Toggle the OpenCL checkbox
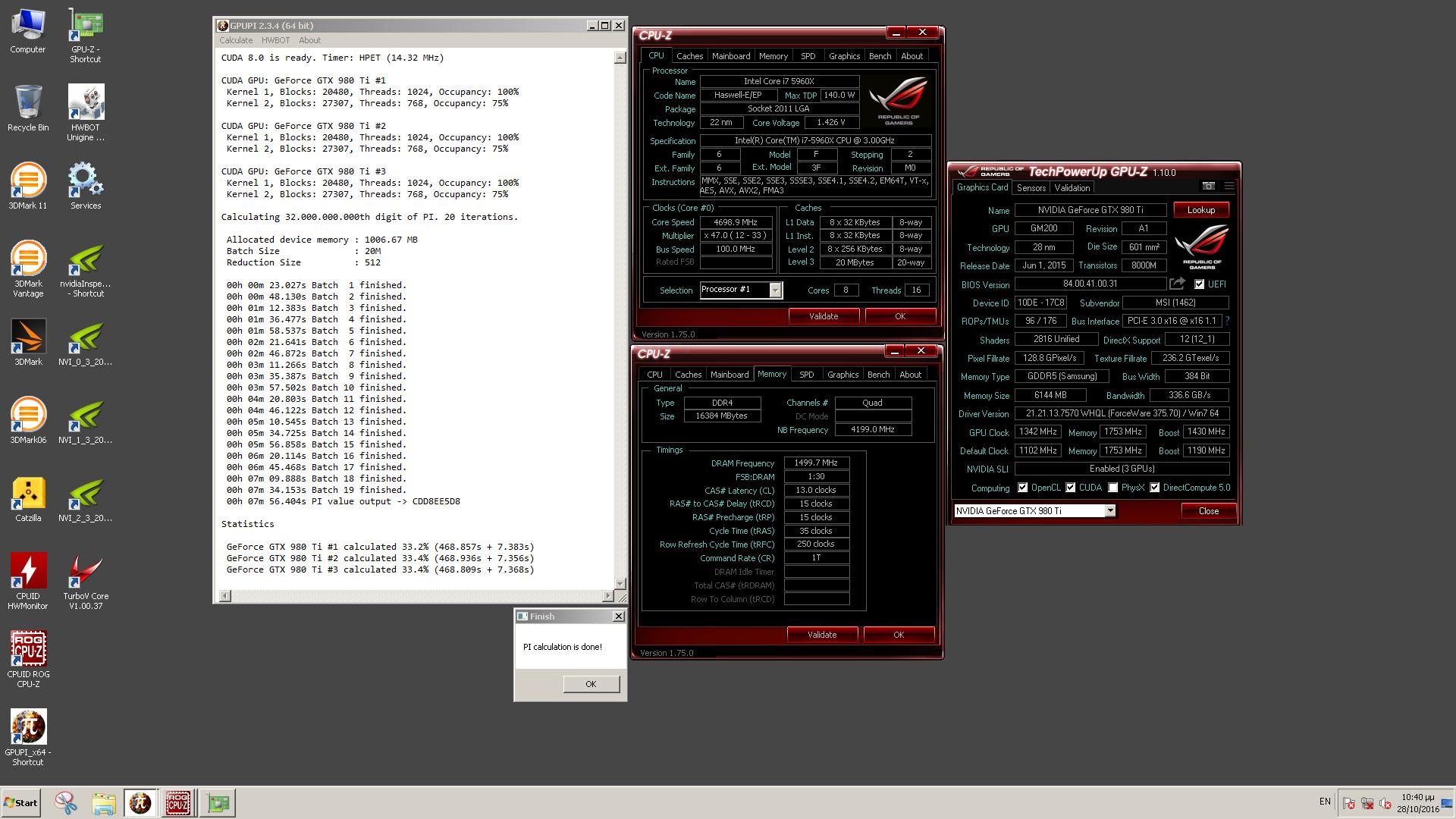 point(1022,488)
